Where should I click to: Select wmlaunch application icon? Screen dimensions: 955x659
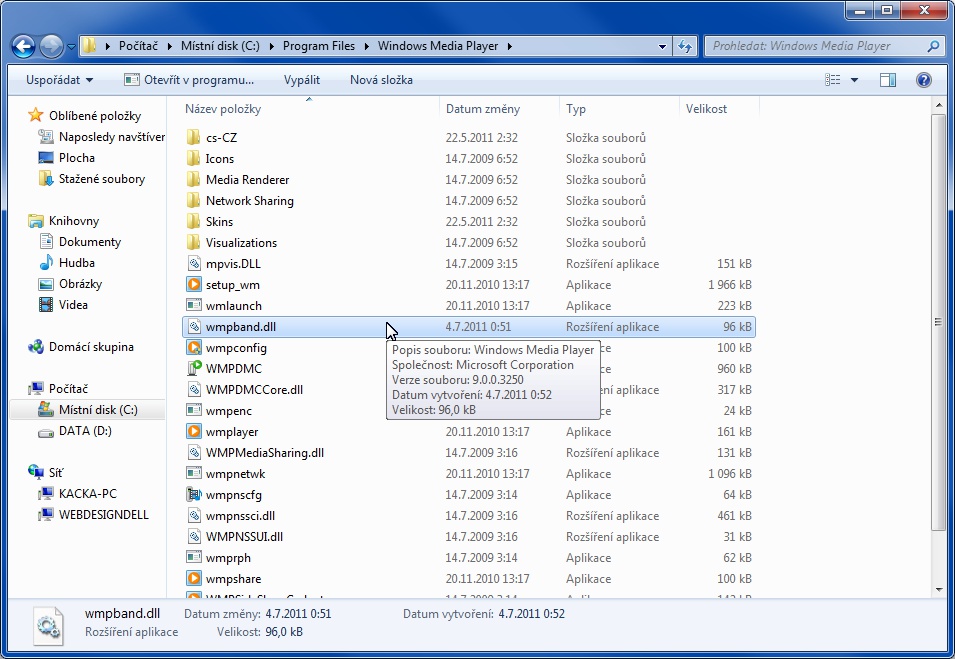tap(194, 306)
